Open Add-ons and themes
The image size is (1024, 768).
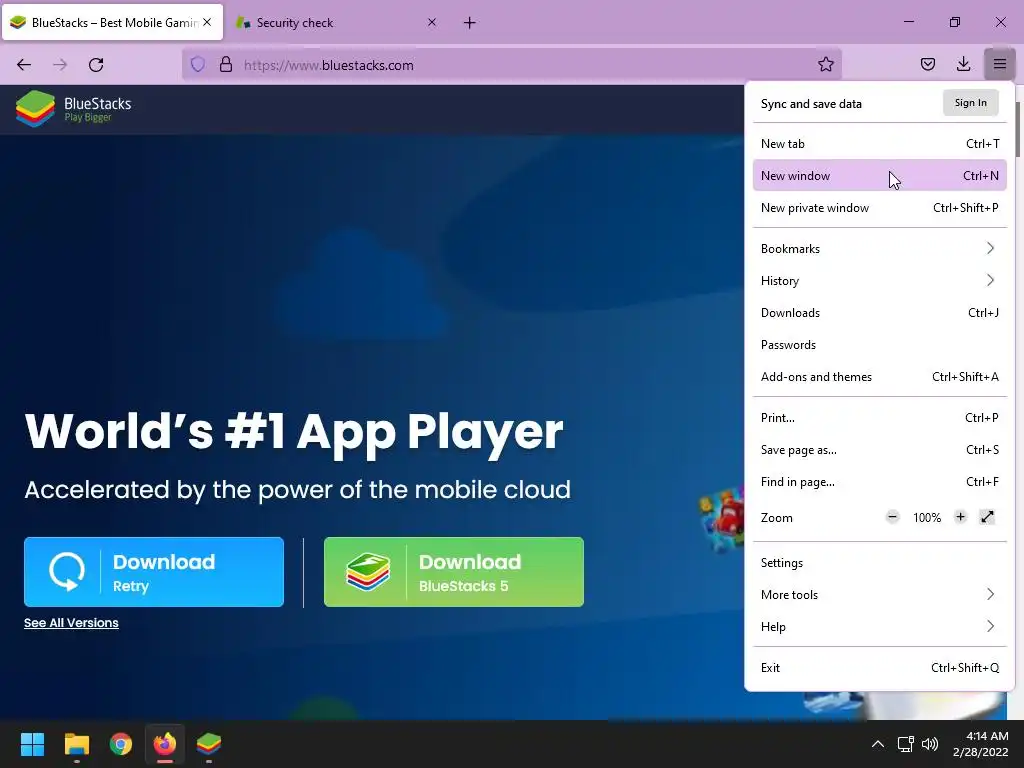coord(880,377)
